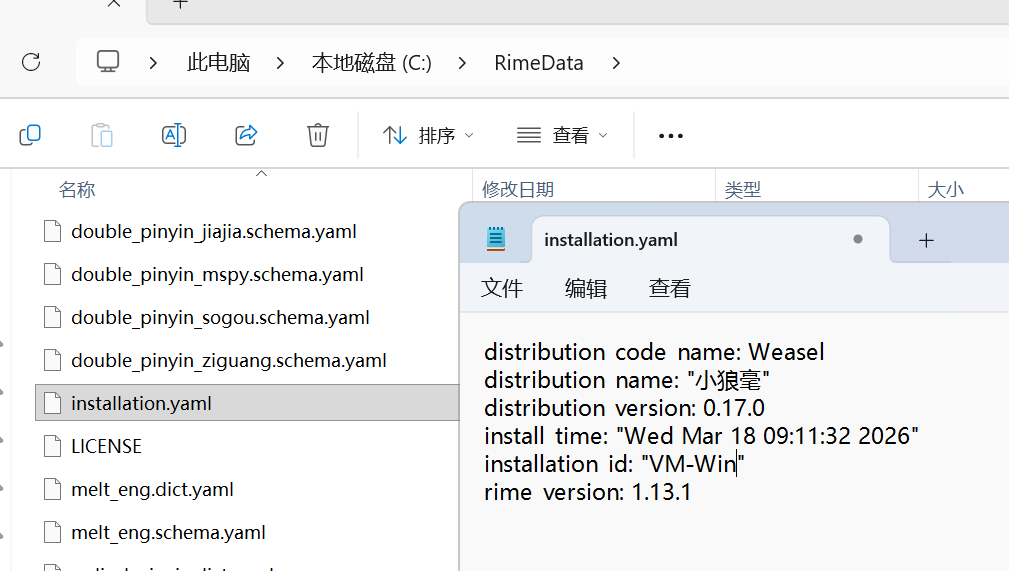Click the paste clipboard icon
The image size is (1009, 571).
[102, 135]
